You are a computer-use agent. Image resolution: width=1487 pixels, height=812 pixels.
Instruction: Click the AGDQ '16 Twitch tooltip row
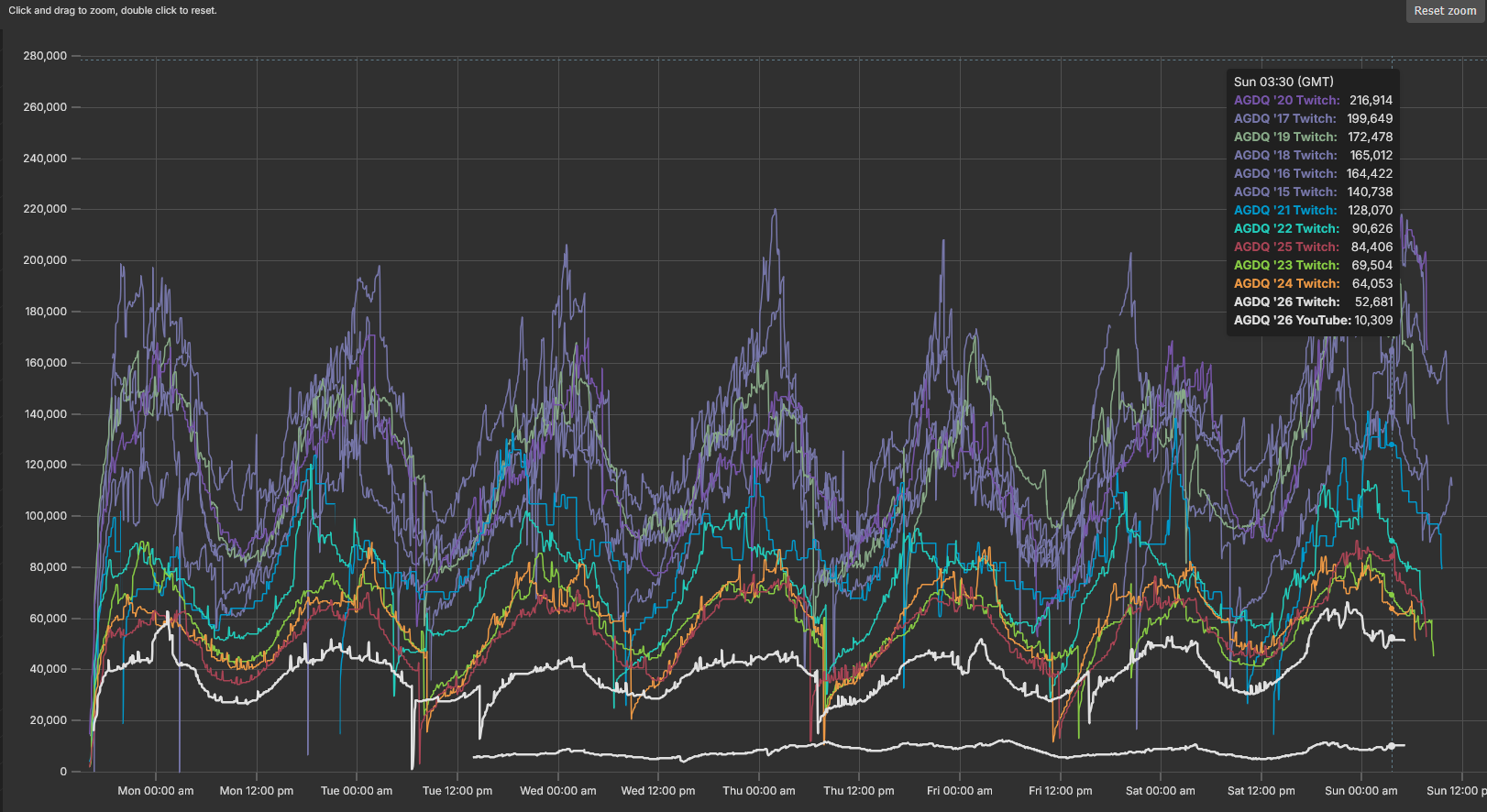point(1313,173)
